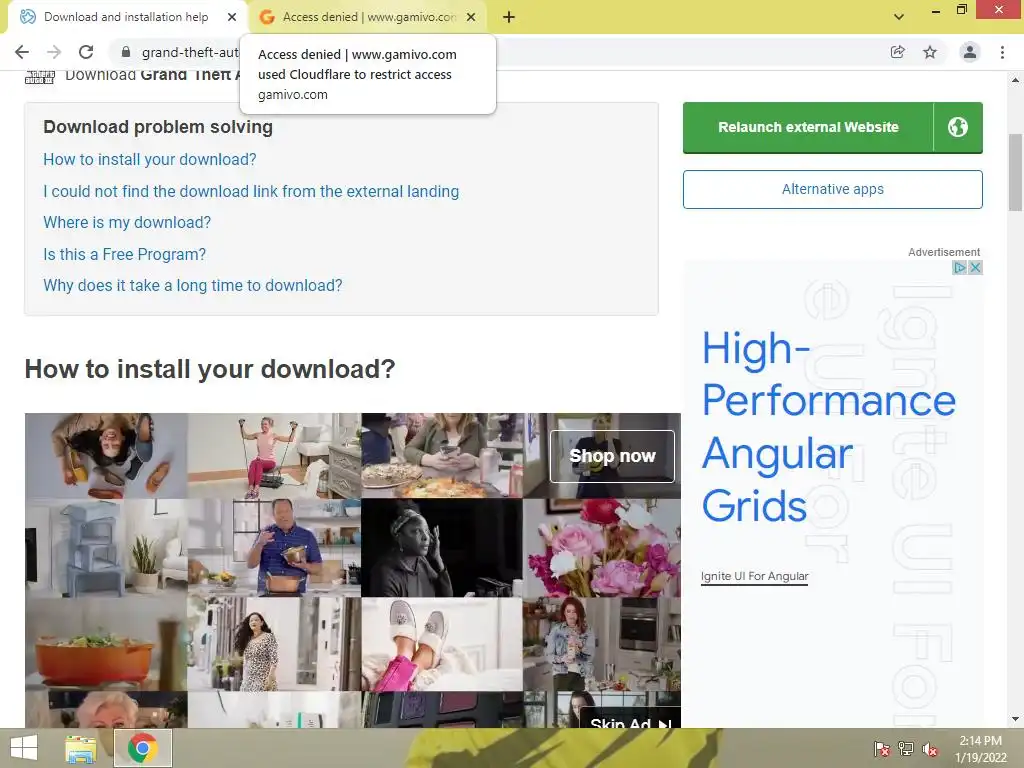Open the Chrome profile avatar
This screenshot has width=1024, height=768.
click(970, 52)
